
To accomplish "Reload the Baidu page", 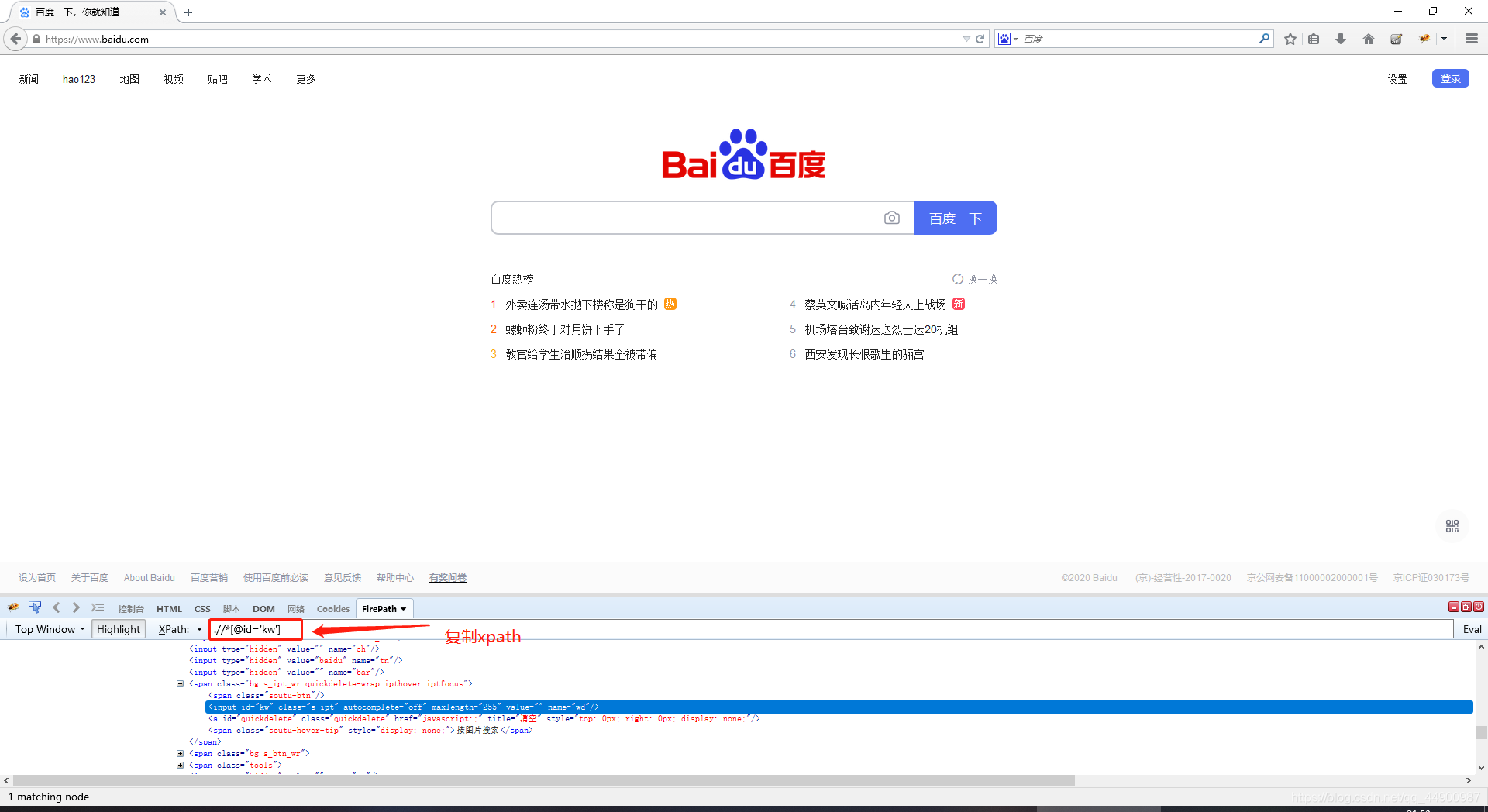I will 980,39.
